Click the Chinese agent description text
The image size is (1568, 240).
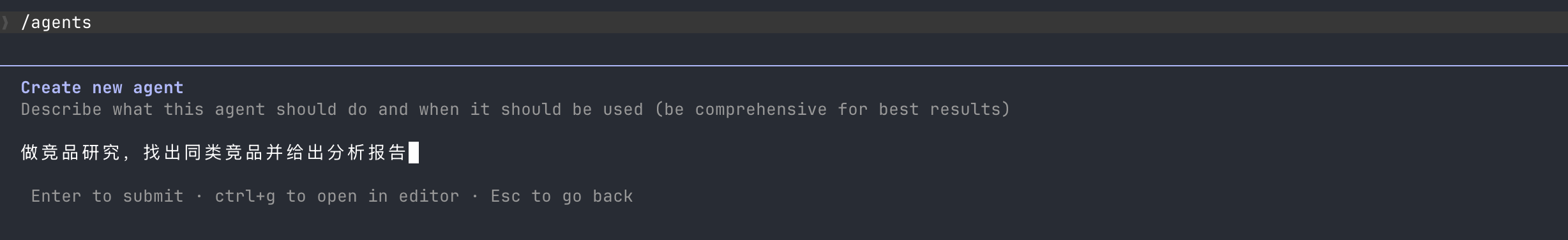(x=213, y=153)
